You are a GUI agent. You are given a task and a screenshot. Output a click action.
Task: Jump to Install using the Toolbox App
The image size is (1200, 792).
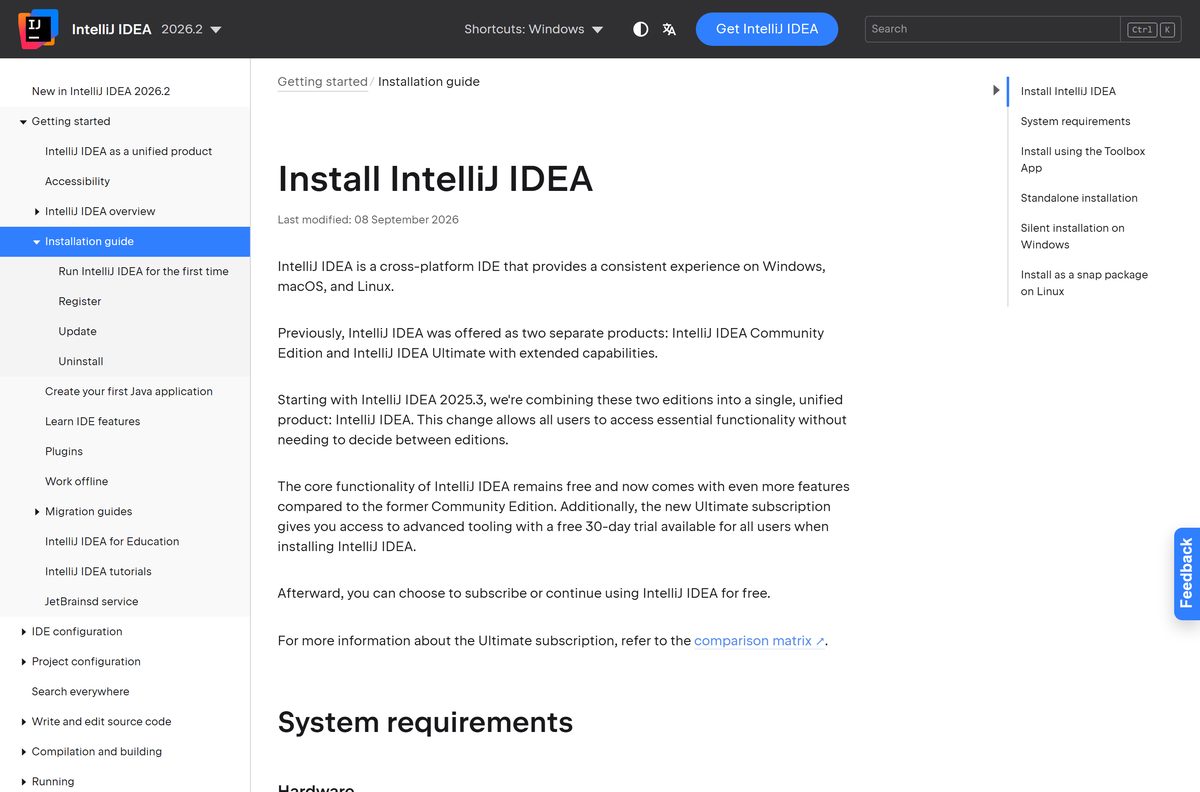tap(1083, 159)
